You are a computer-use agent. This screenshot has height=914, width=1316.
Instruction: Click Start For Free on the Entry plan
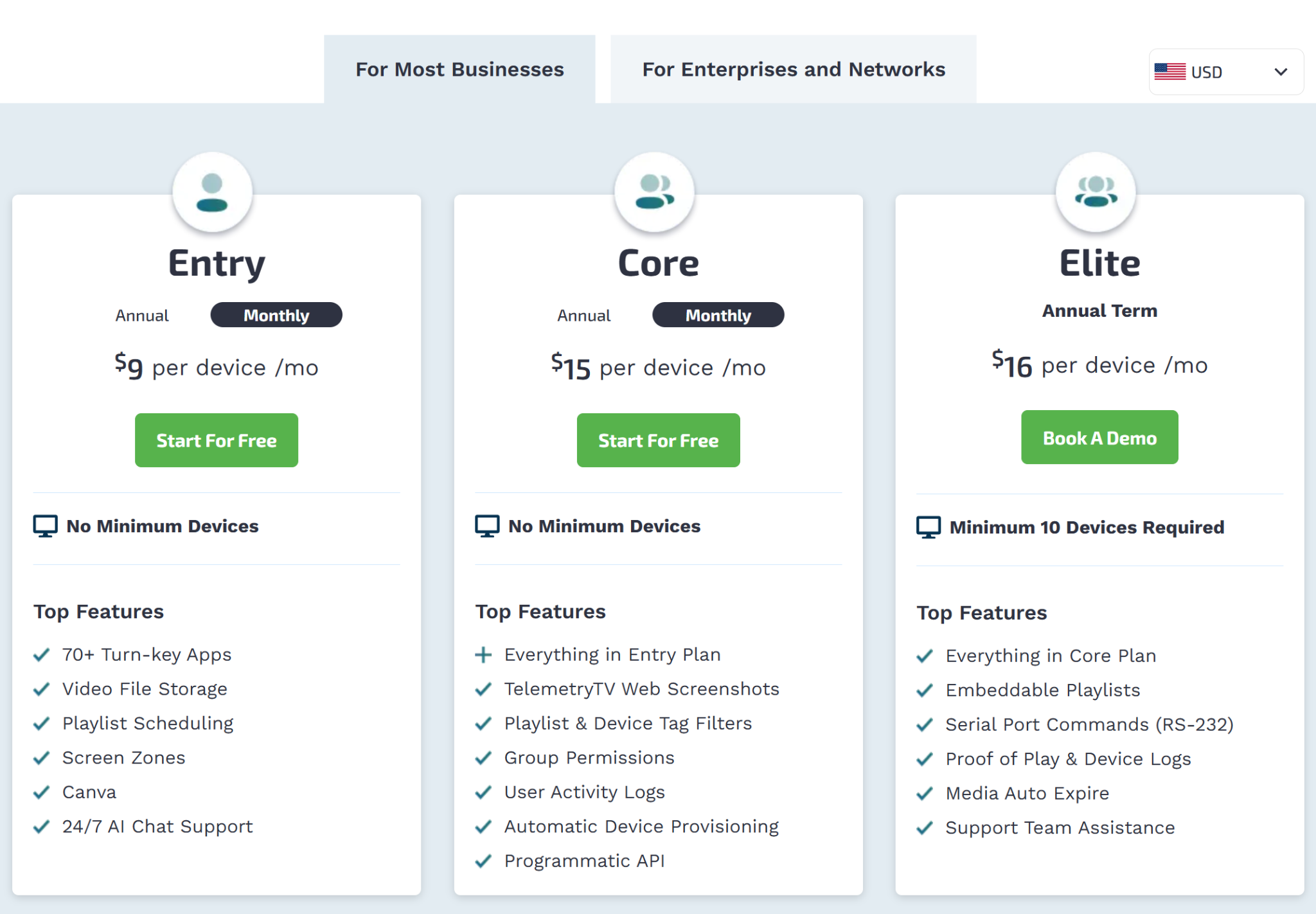(x=217, y=440)
